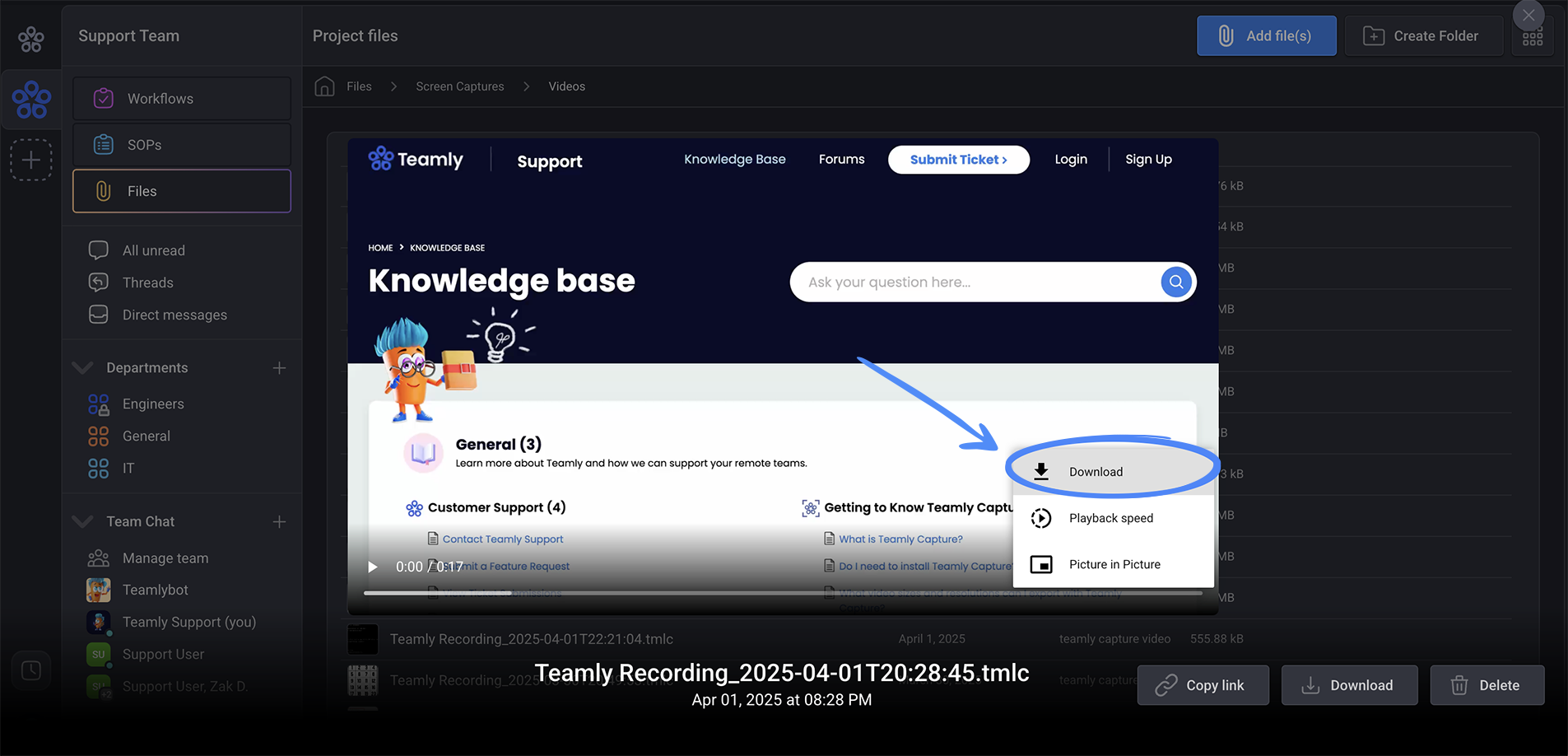Click Knowledge Base nav item in video
The image size is (1568, 756).
[x=735, y=159]
